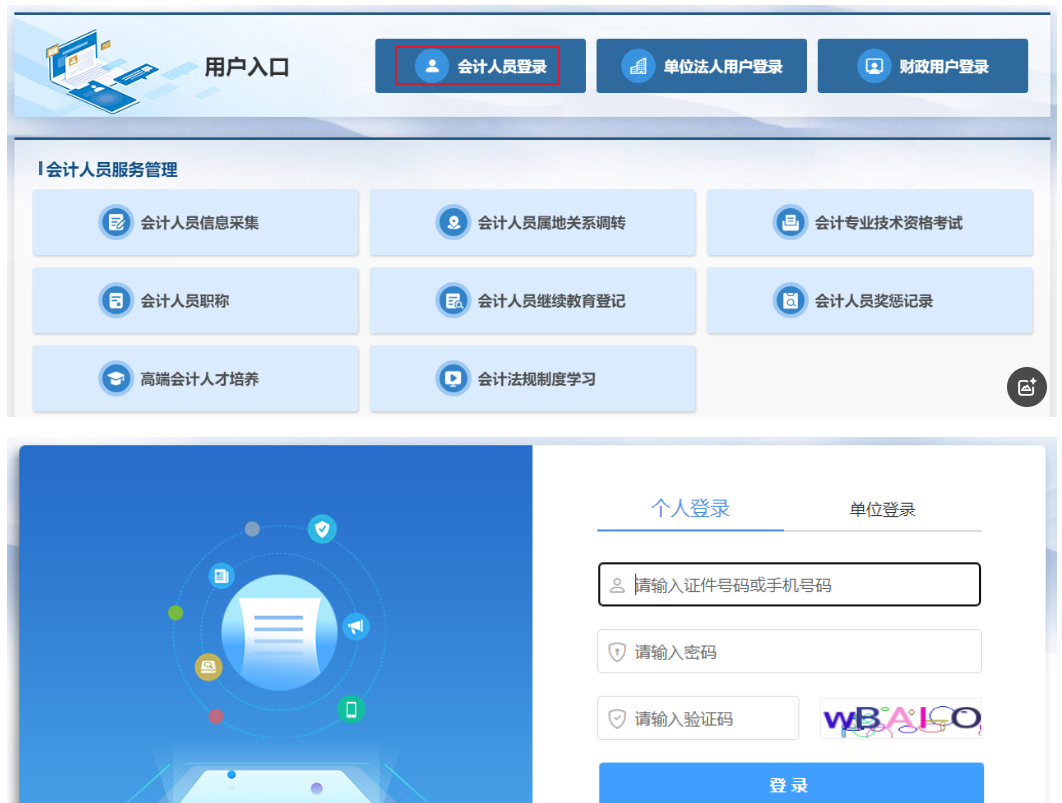
Task: Switch to the 单位登录 tab
Action: tap(882, 510)
